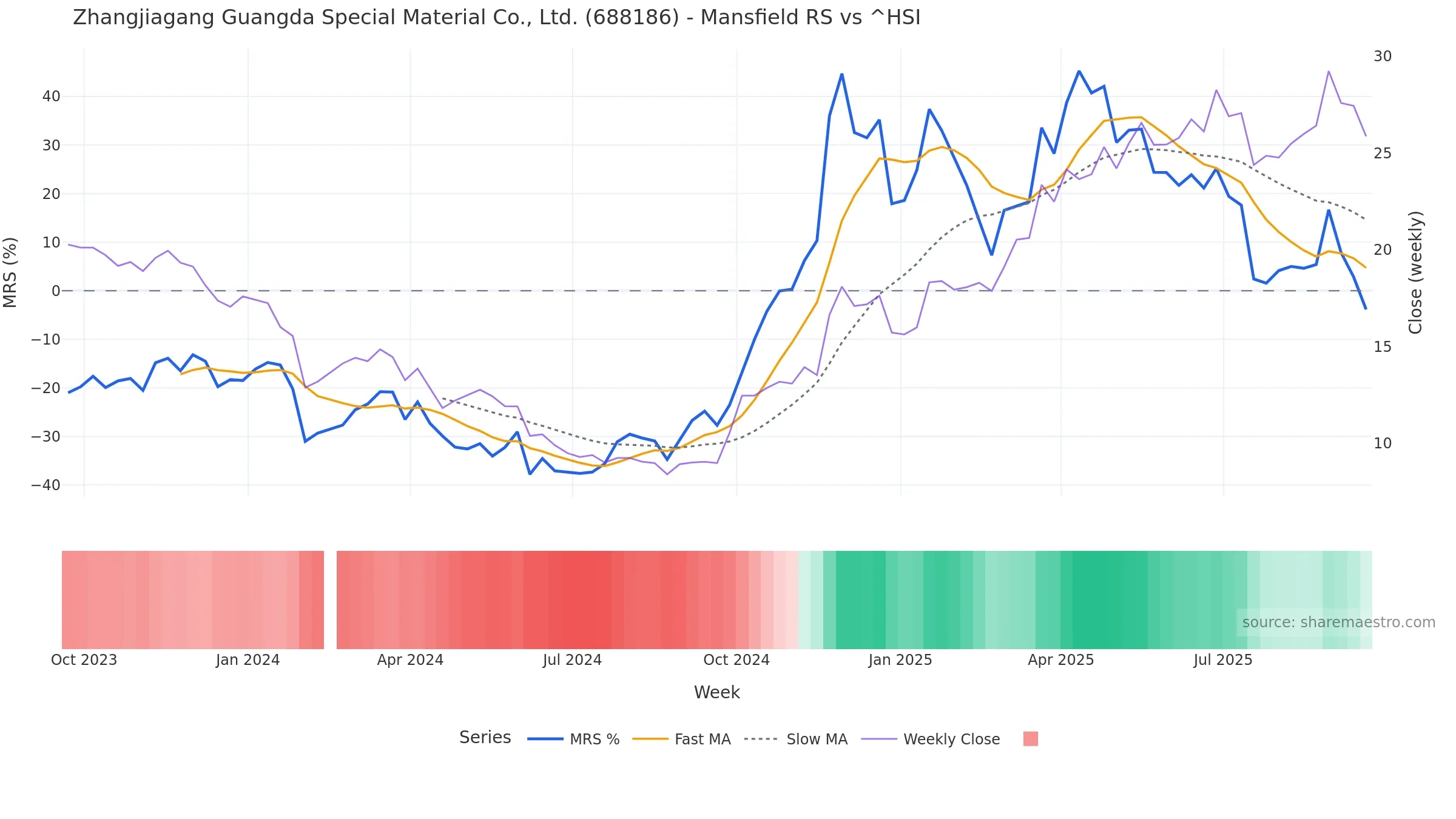The height and width of the screenshot is (819, 1456).
Task: Click the Apr 2024 x-axis tick label
Action: pos(410,660)
